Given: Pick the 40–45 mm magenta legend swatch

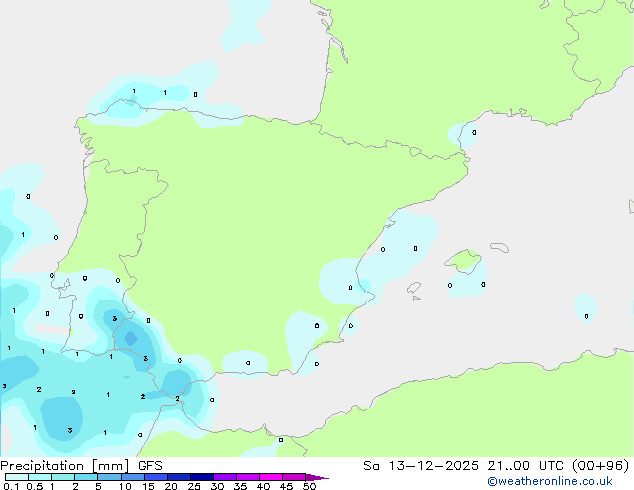Looking at the screenshot, I should [x=271, y=477].
